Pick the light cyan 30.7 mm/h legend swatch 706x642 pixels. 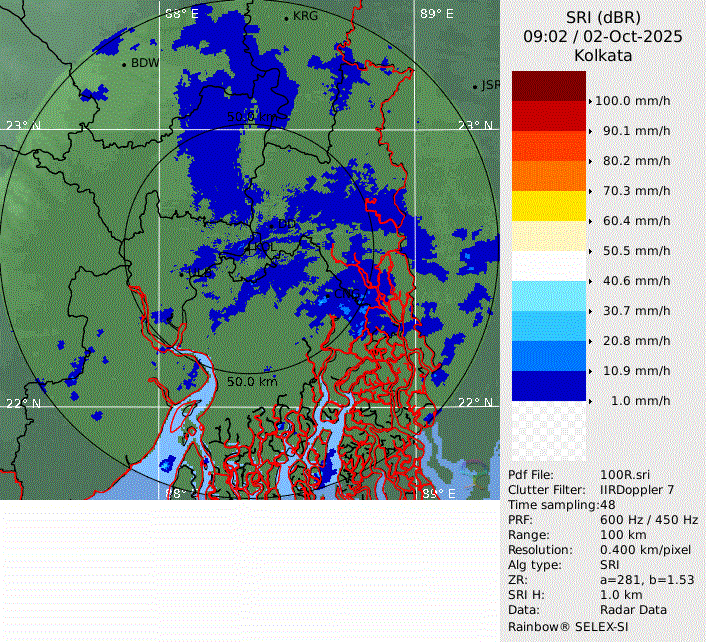(549, 296)
